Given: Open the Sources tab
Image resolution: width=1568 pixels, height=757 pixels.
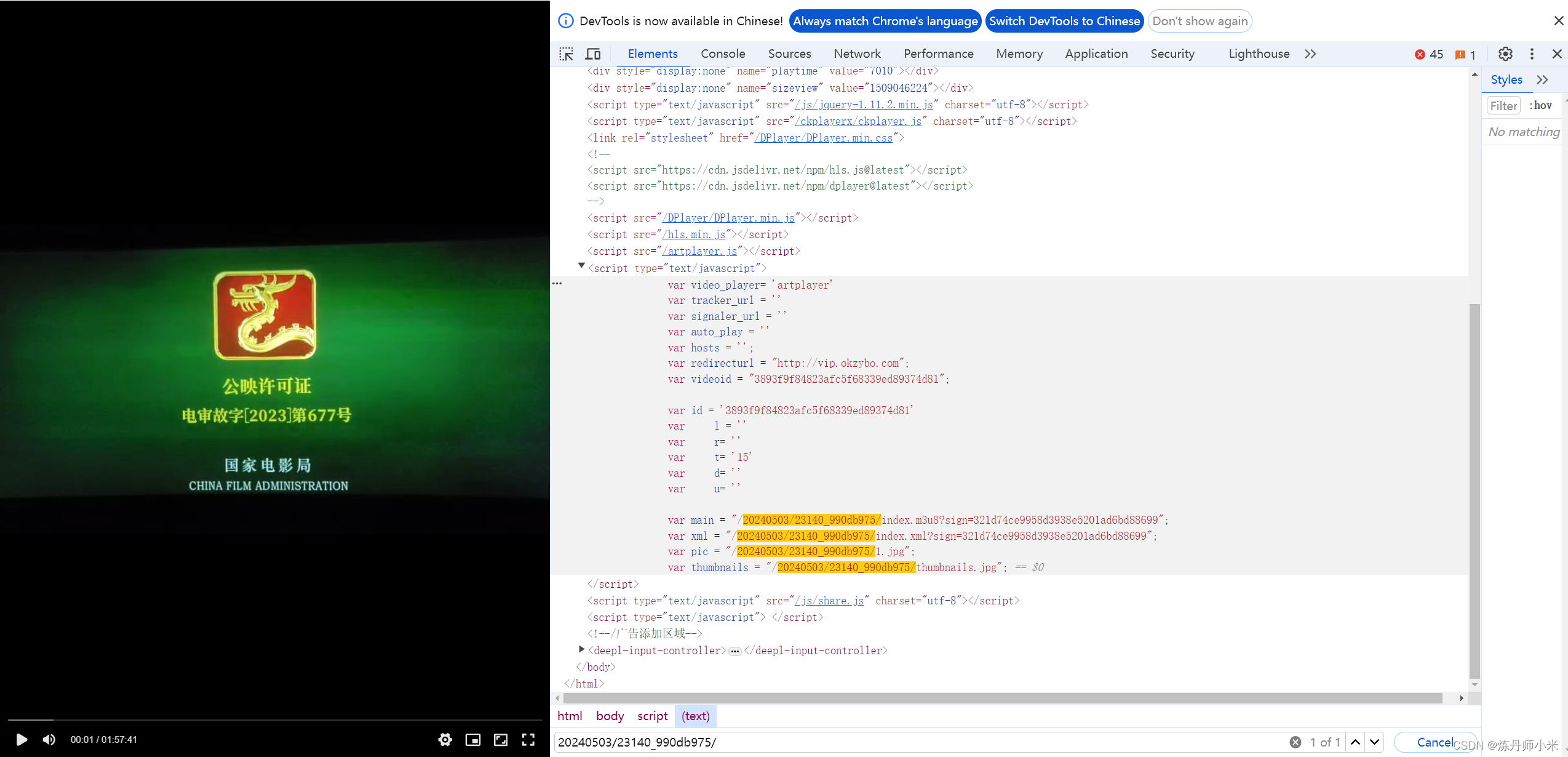Looking at the screenshot, I should pos(789,54).
